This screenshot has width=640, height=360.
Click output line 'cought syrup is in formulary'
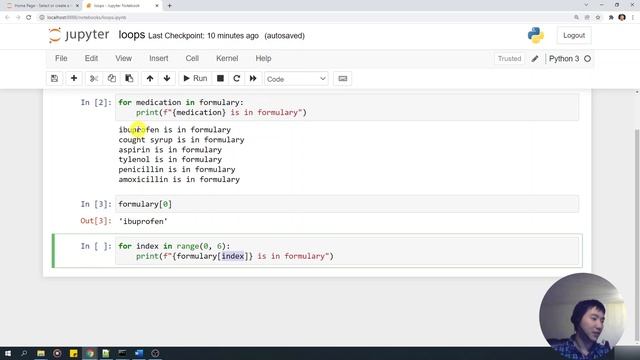tap(181, 140)
